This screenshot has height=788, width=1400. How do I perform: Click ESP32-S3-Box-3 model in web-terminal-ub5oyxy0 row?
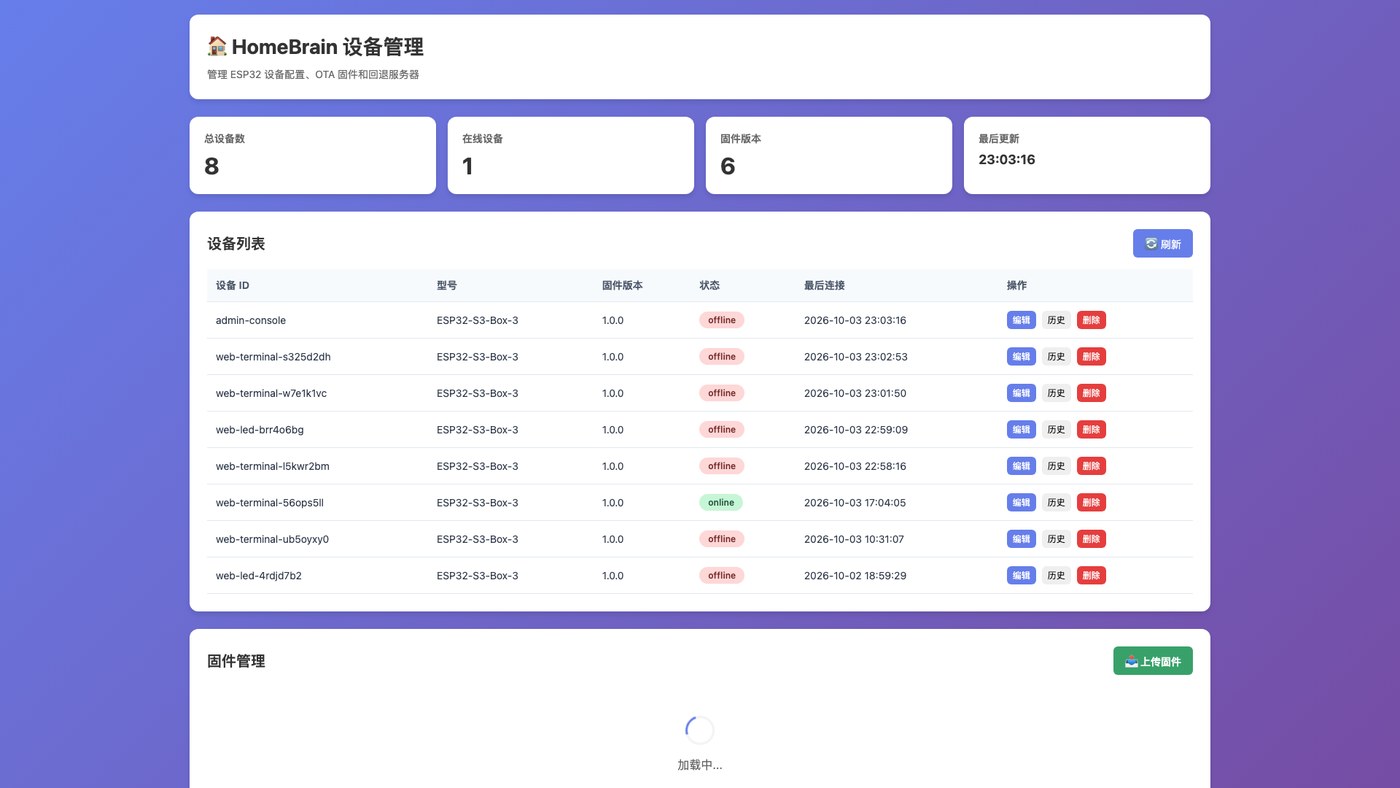pos(477,539)
